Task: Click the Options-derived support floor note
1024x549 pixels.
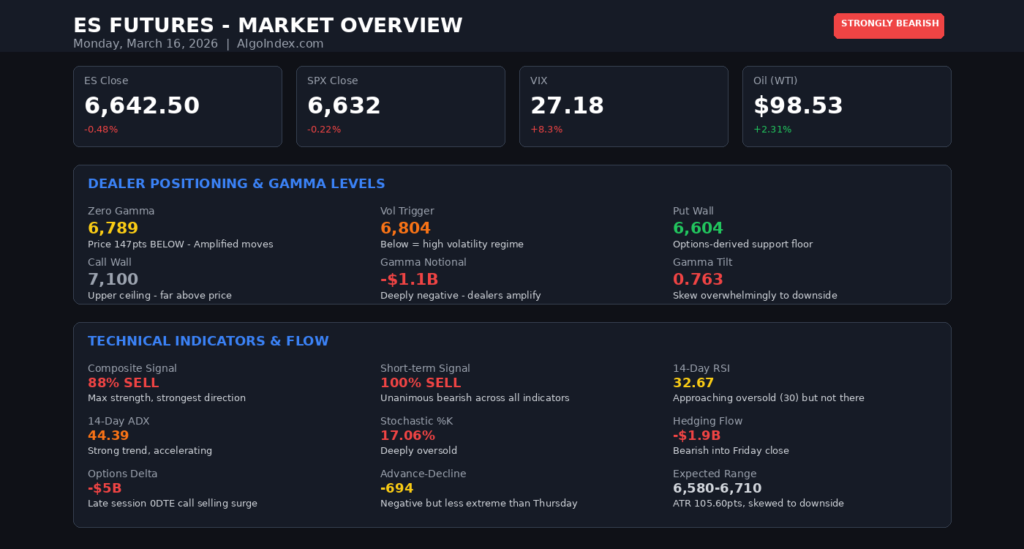Action: point(743,244)
